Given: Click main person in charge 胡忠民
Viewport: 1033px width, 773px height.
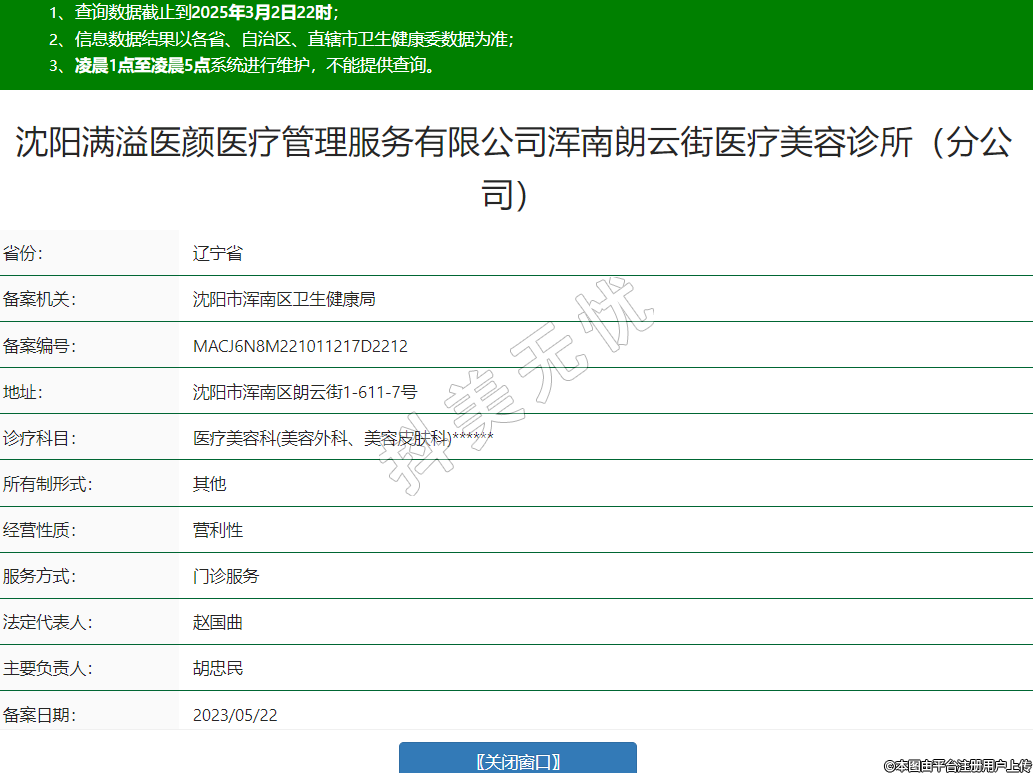Looking at the screenshot, I should tap(218, 669).
